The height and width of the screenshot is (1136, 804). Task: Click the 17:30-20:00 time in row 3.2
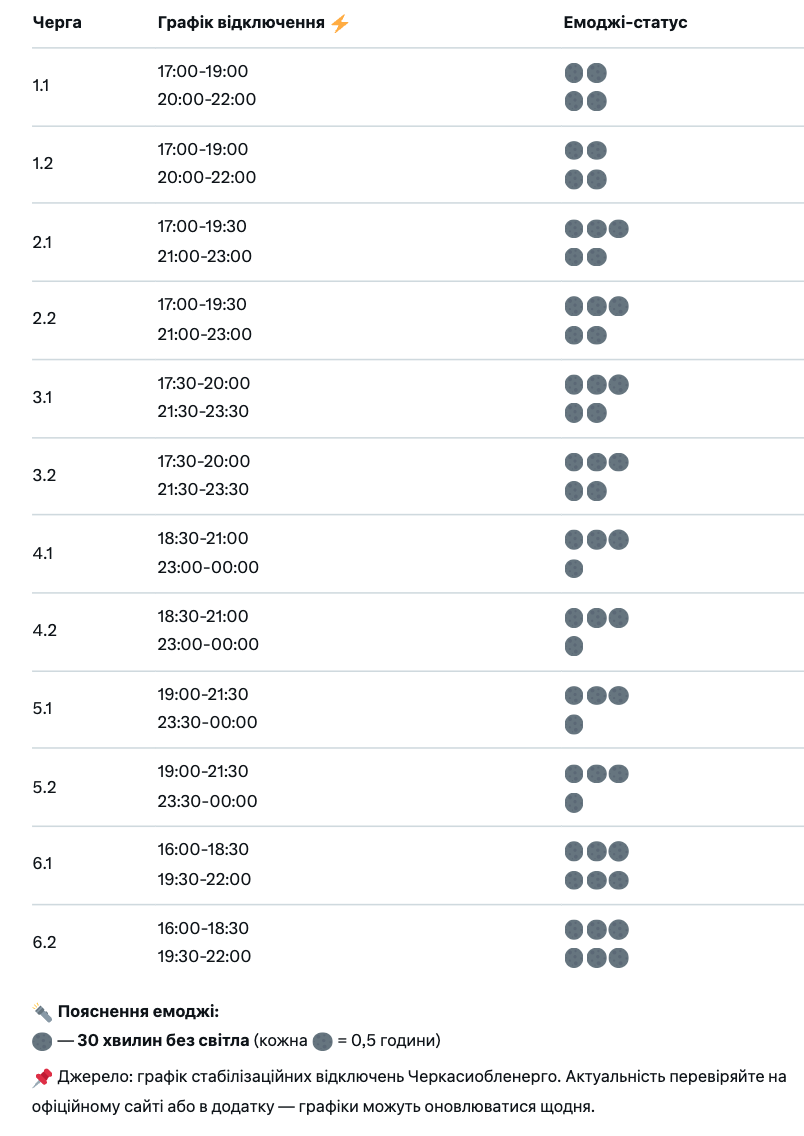tap(204, 462)
